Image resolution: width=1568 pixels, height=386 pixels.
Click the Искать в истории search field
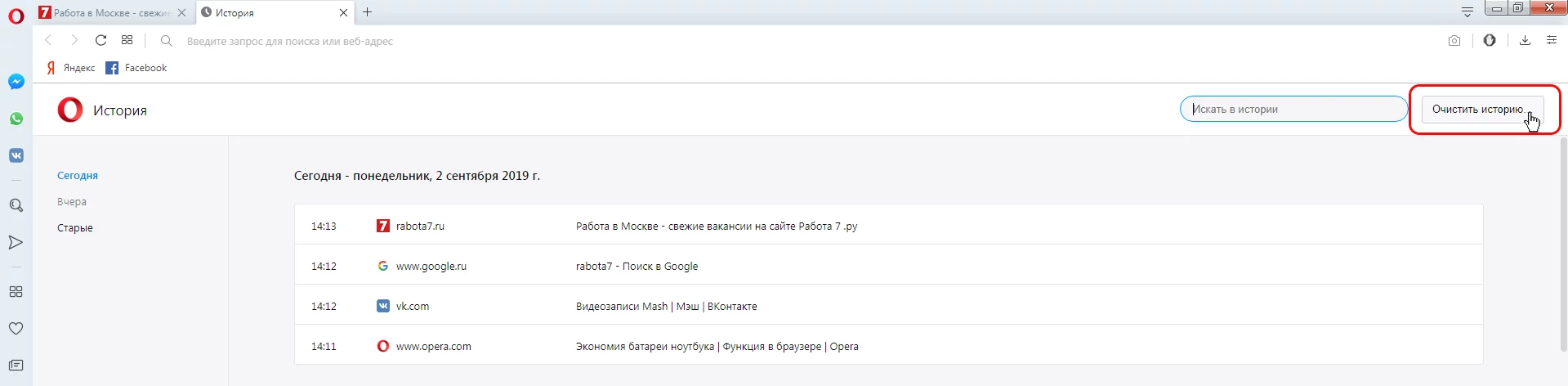pyautogui.click(x=1293, y=110)
